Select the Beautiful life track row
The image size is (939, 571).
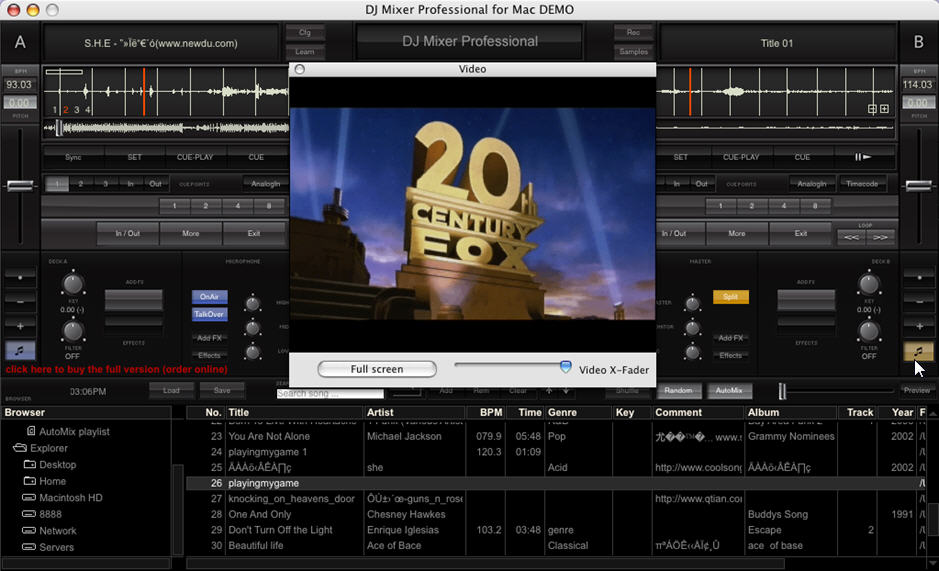pos(554,545)
